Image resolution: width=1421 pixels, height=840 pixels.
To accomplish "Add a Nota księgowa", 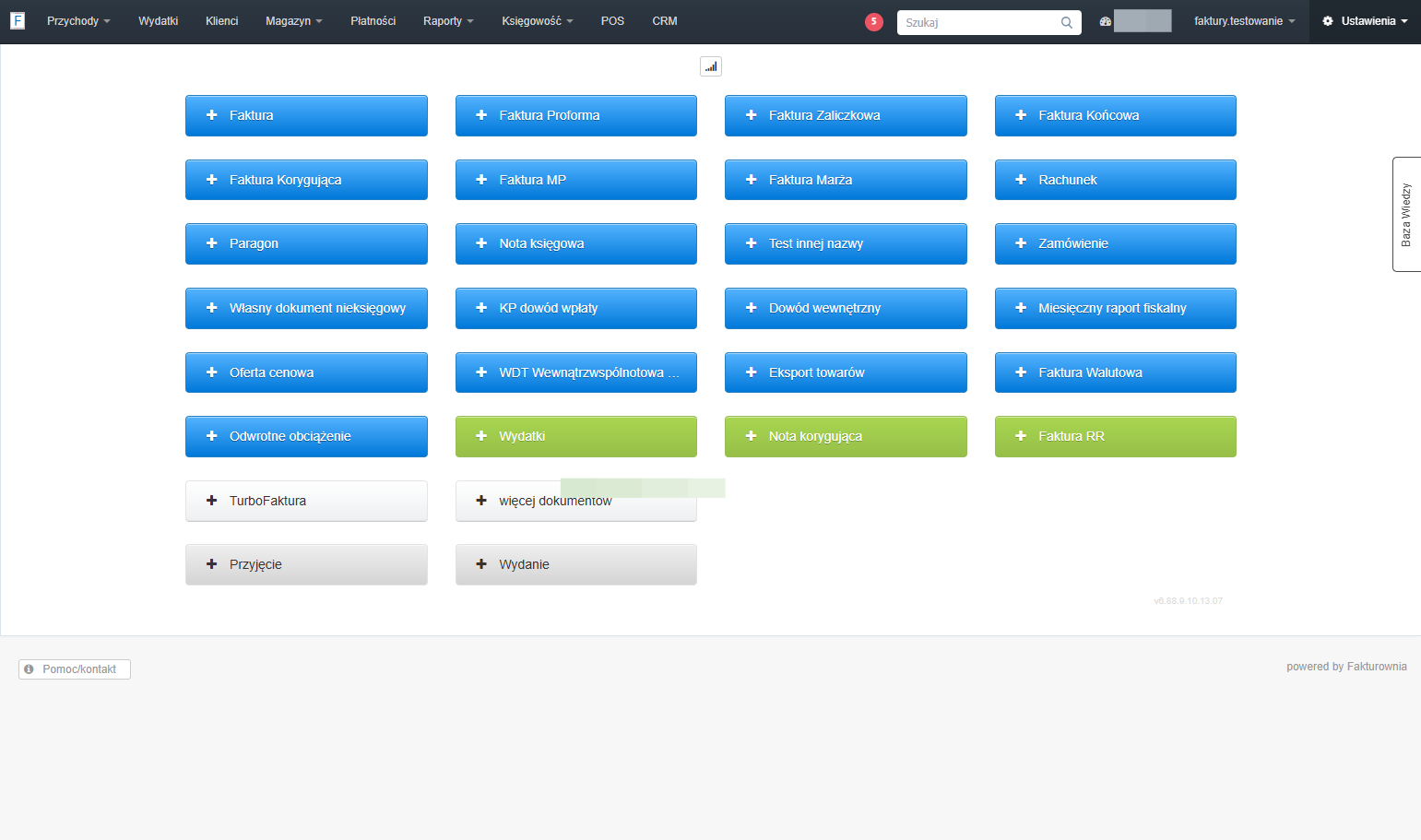I will click(x=576, y=243).
